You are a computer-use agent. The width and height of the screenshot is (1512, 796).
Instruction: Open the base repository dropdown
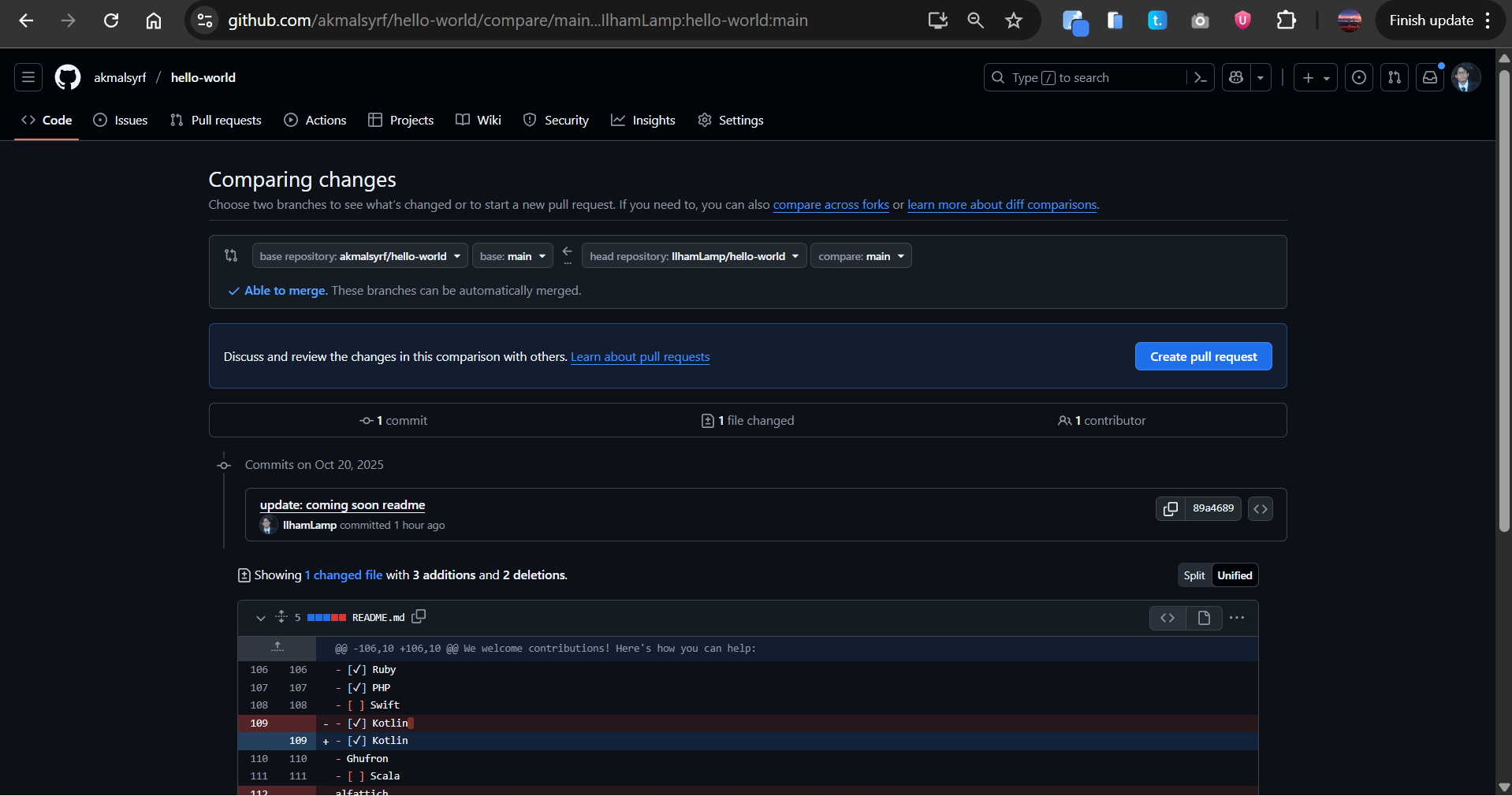pos(359,256)
